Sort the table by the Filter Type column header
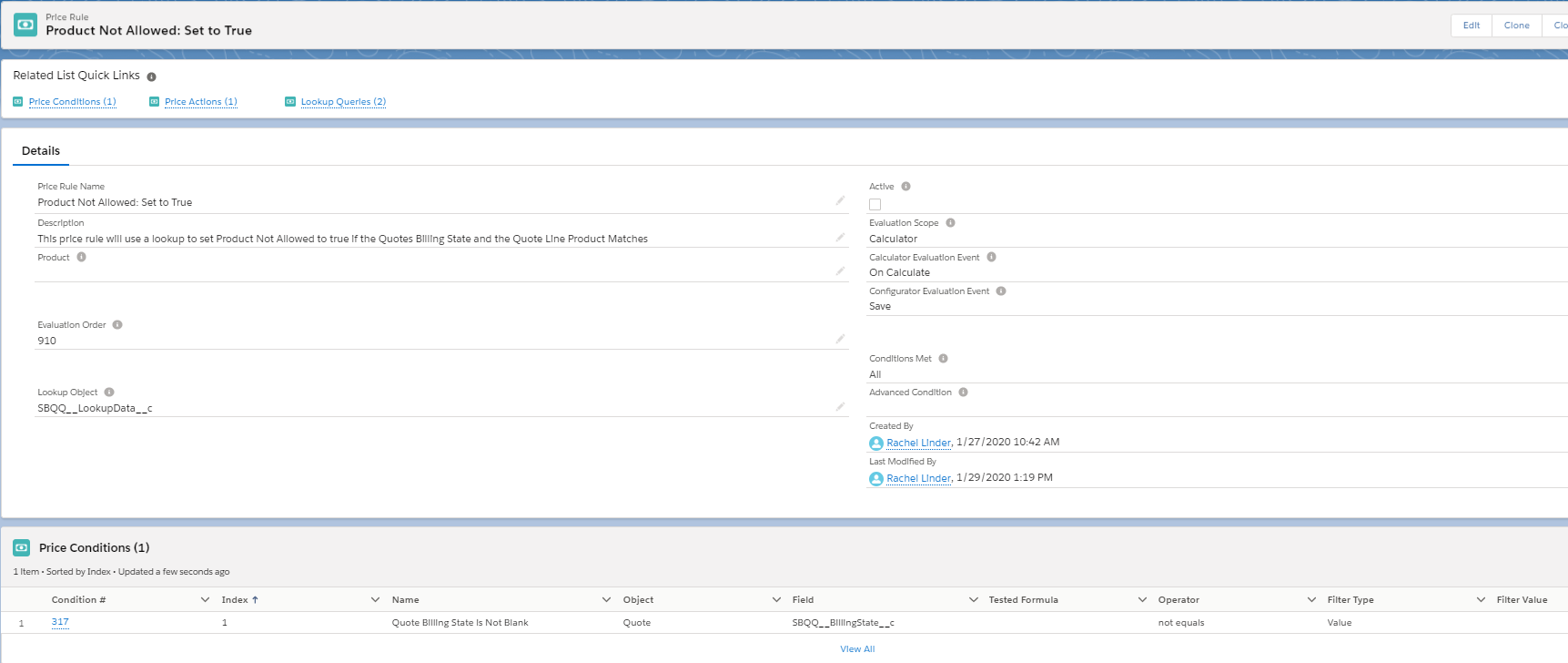The image size is (1568, 663). [x=1351, y=600]
